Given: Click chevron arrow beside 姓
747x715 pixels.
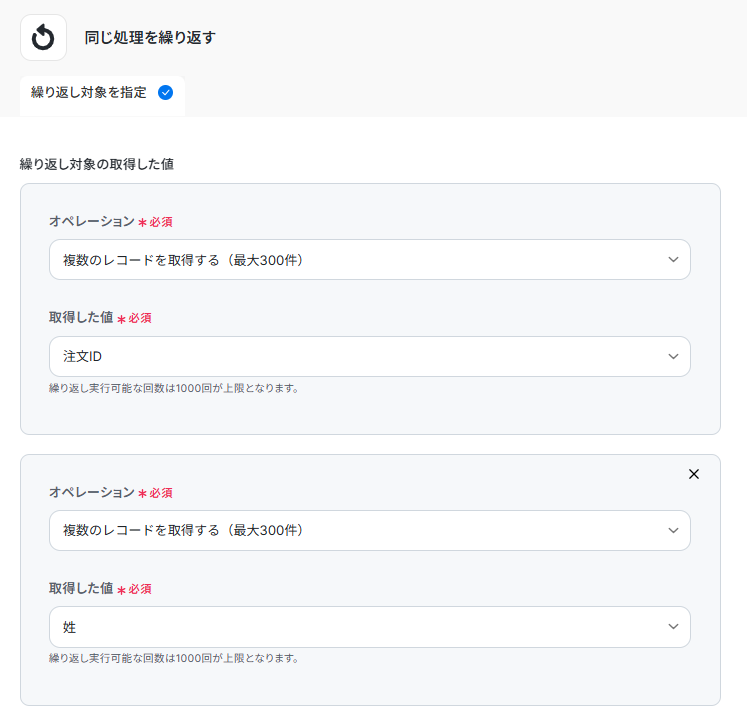Looking at the screenshot, I should (x=673, y=627).
